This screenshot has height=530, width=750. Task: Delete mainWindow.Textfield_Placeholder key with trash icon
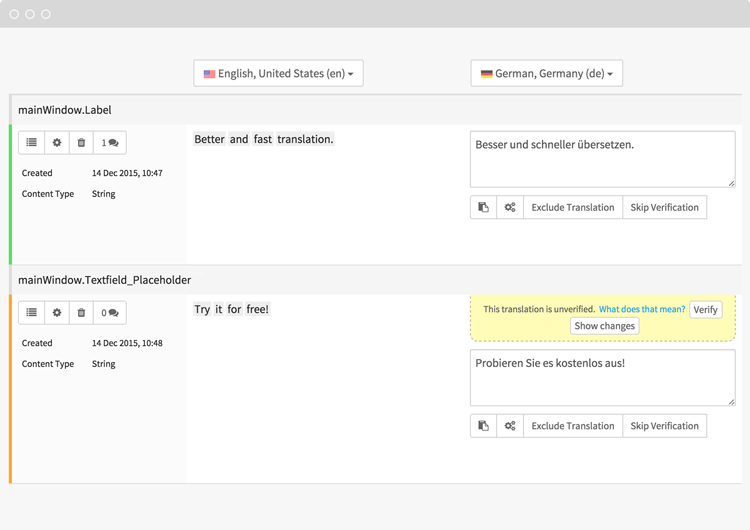[82, 313]
